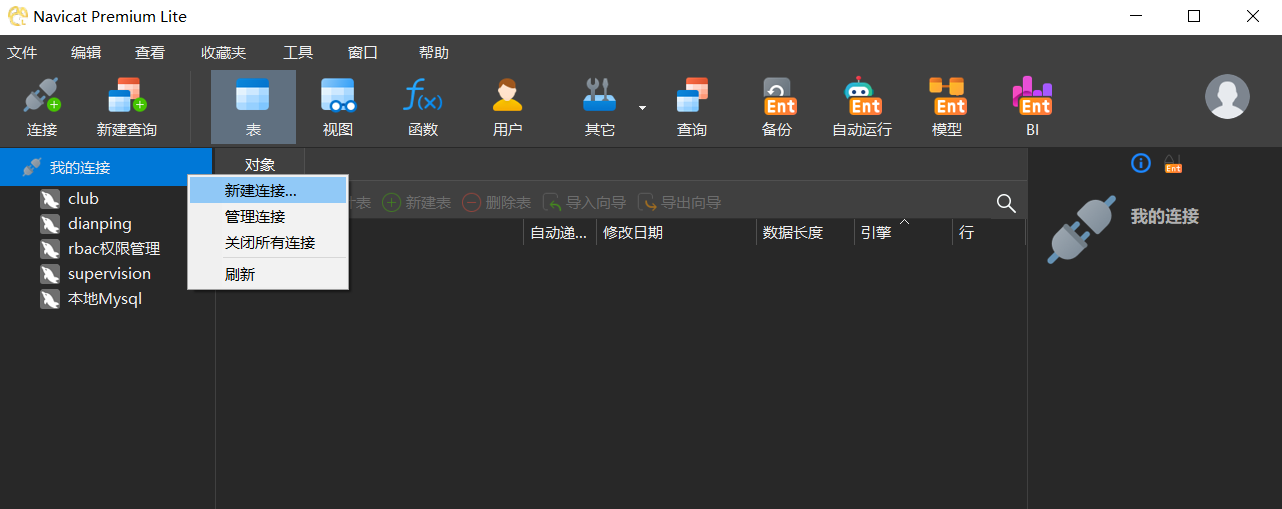This screenshot has height=509, width=1282.
Task: Click the club connection database icon
Action: coord(50,199)
